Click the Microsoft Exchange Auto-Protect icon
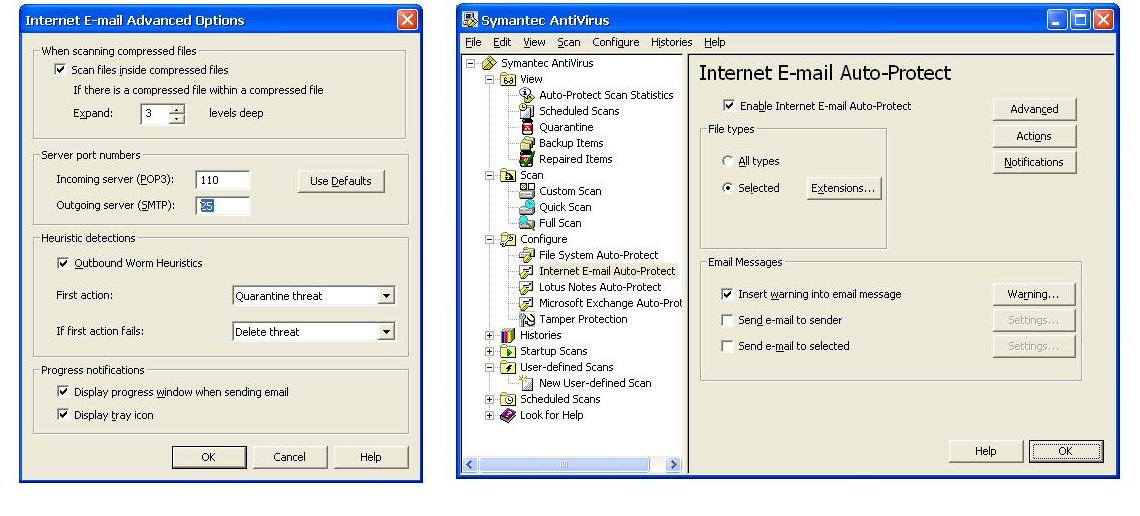 (527, 303)
